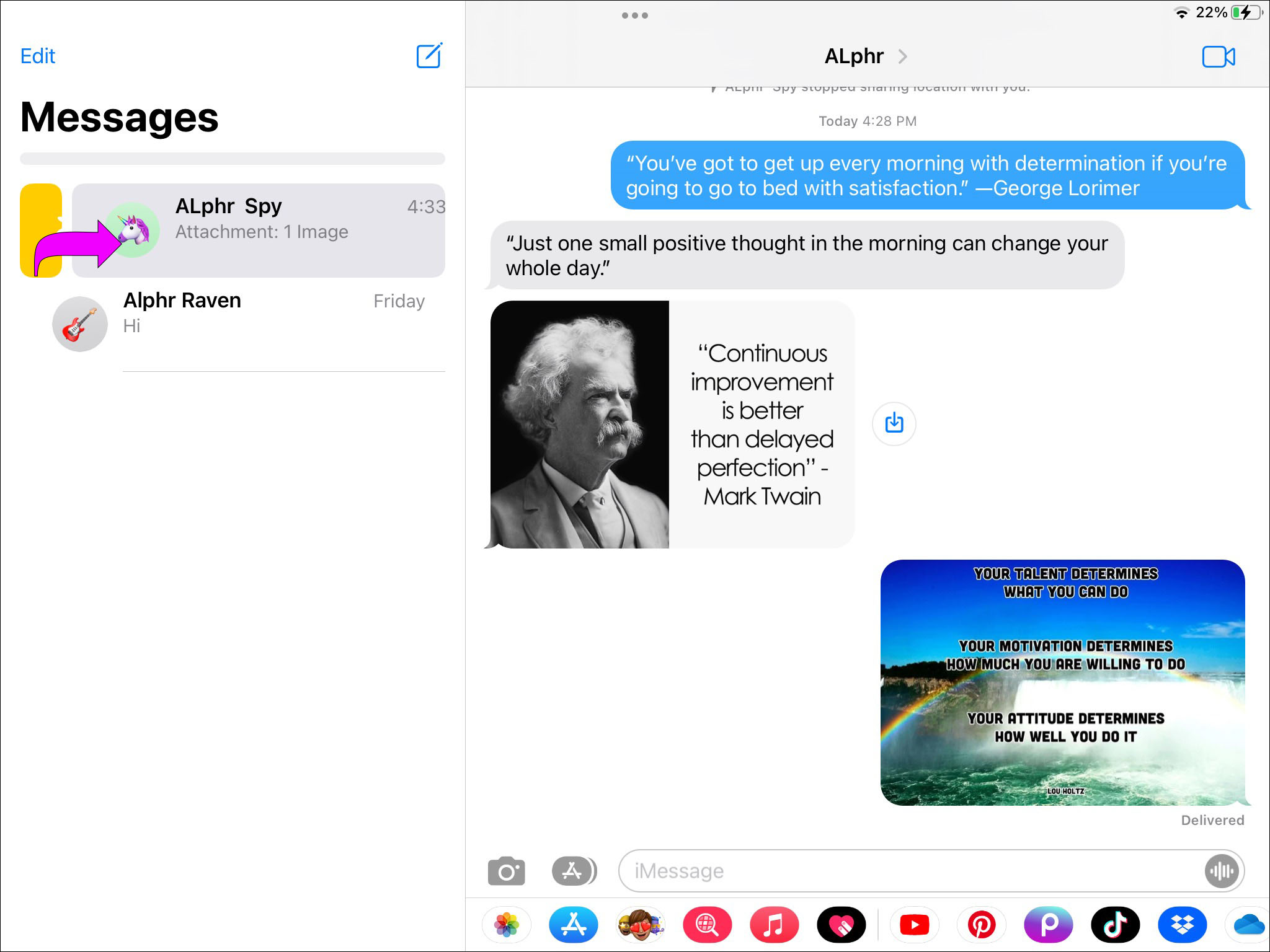Open the three-dots multitasking menu
The width and height of the screenshot is (1270, 952).
tap(634, 15)
